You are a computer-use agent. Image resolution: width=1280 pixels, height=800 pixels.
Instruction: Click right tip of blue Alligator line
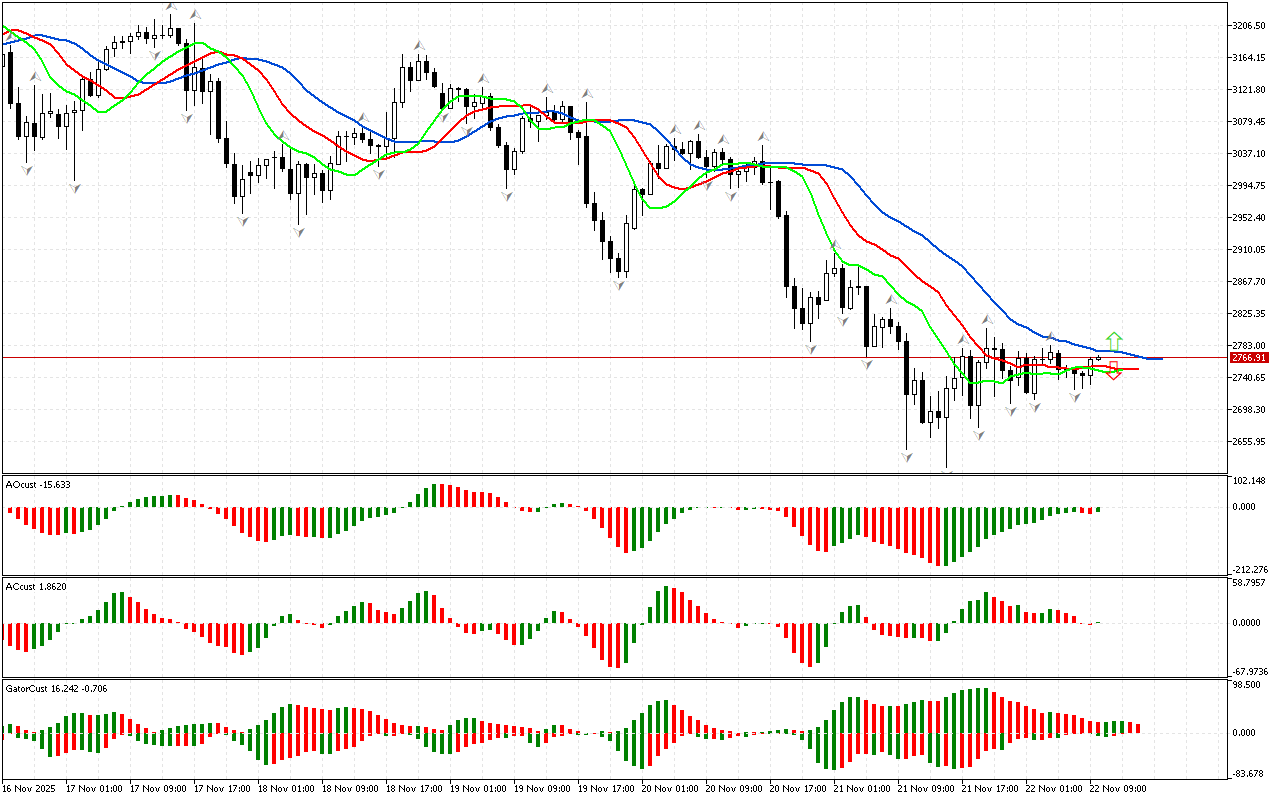[x=1160, y=358]
